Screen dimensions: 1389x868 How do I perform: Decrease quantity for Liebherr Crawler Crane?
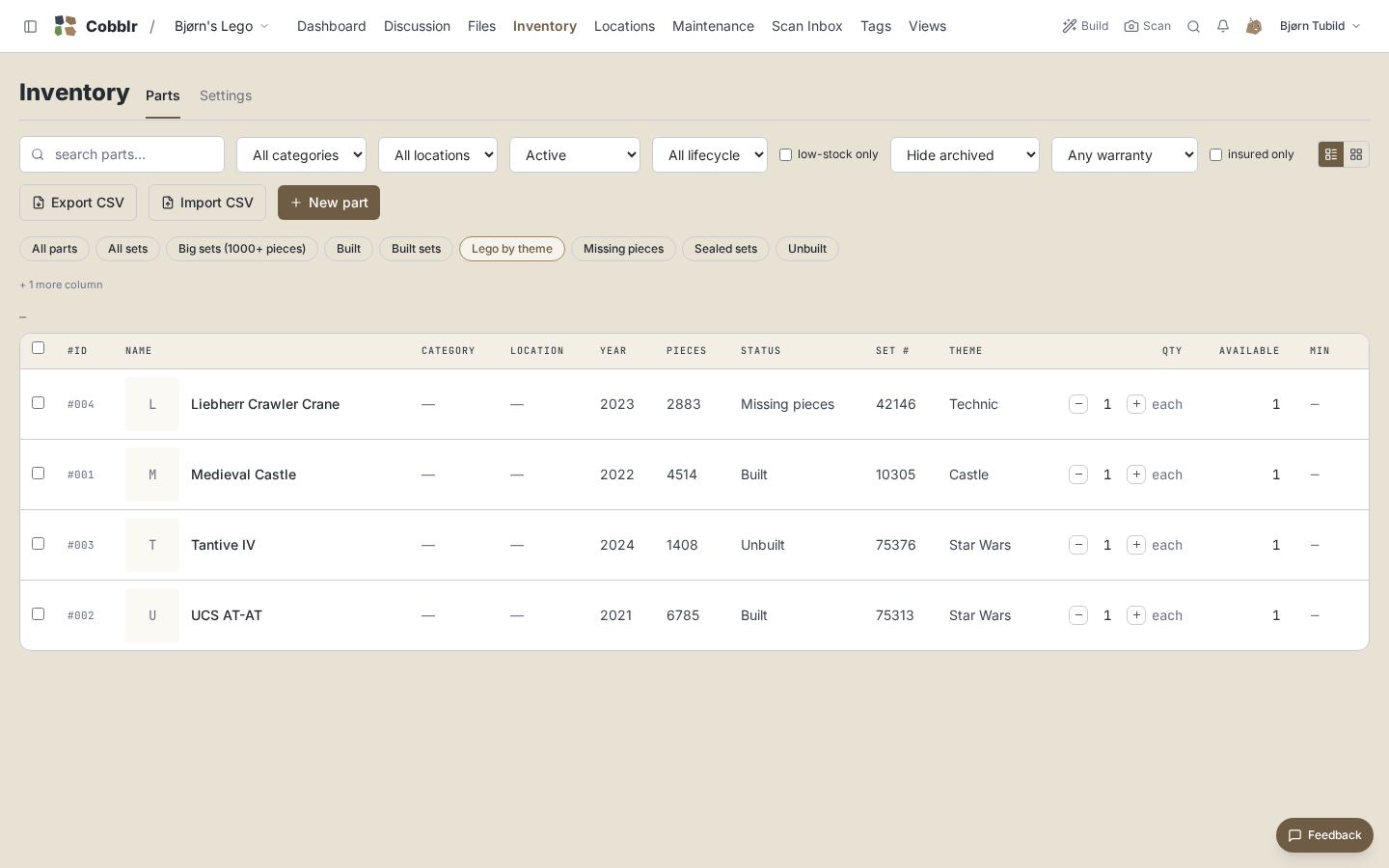point(1078,404)
